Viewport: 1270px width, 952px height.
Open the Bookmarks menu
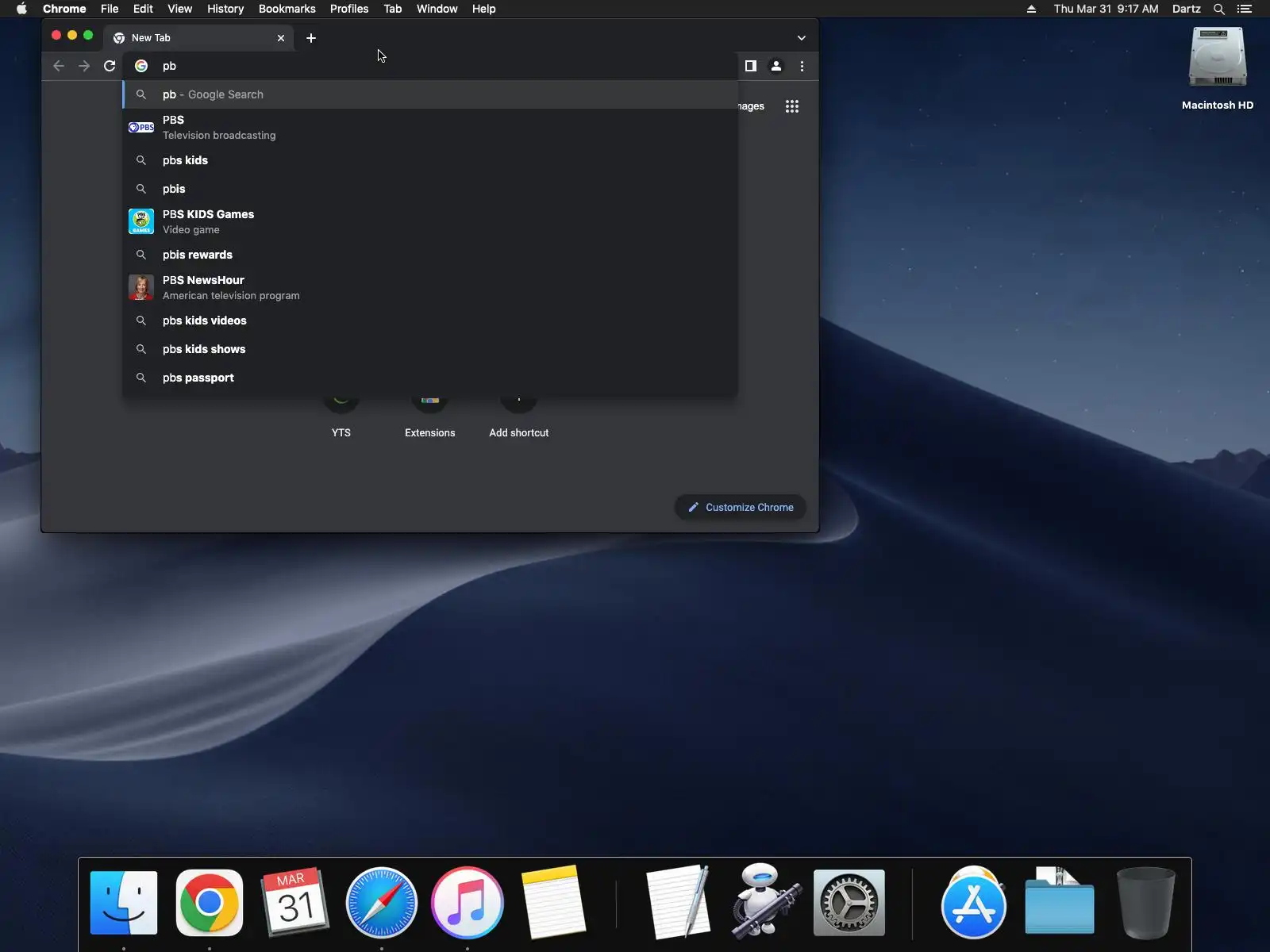287,9
